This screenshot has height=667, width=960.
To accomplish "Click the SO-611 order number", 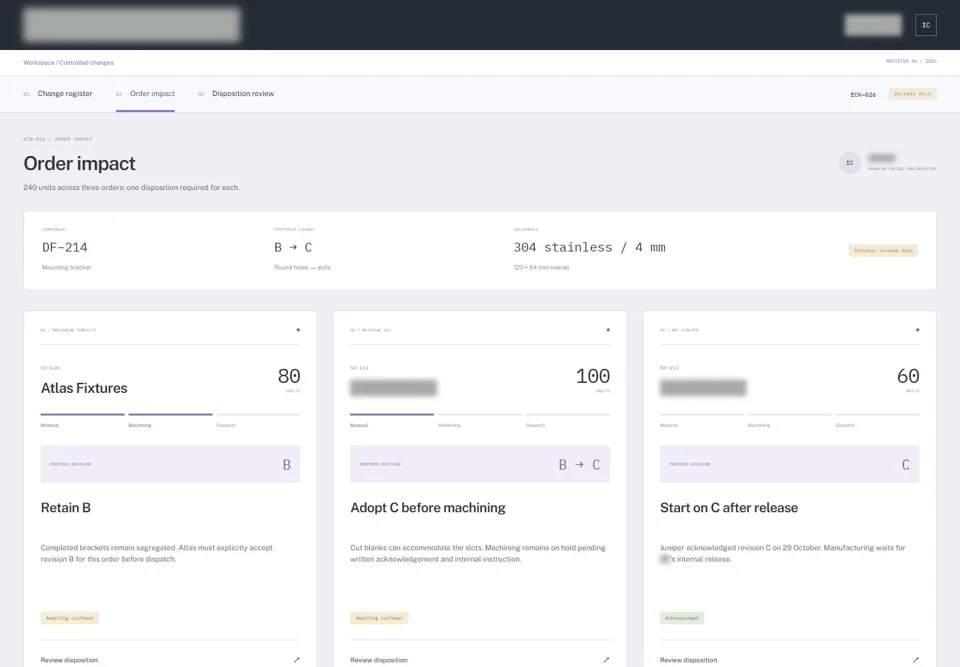I will [359, 368].
